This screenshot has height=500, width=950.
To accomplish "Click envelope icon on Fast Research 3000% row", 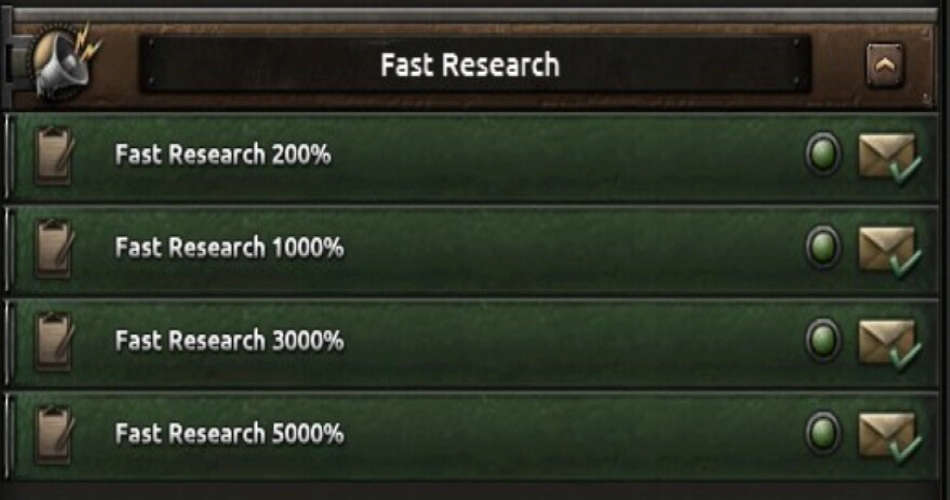I will [887, 342].
